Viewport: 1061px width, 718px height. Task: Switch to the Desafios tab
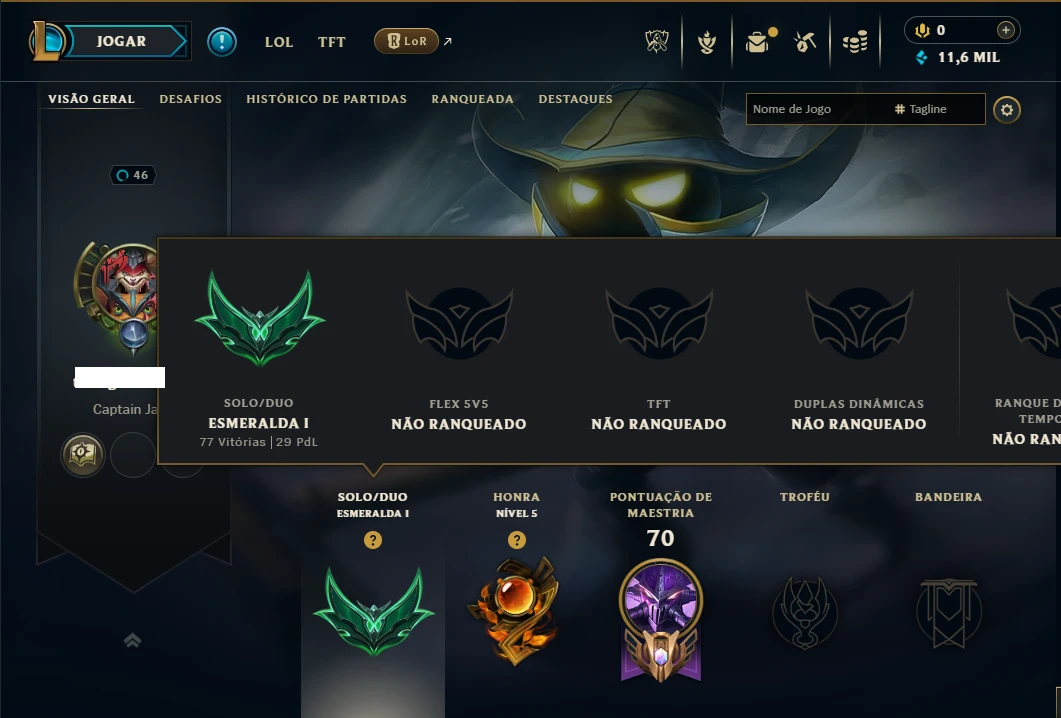coord(190,99)
